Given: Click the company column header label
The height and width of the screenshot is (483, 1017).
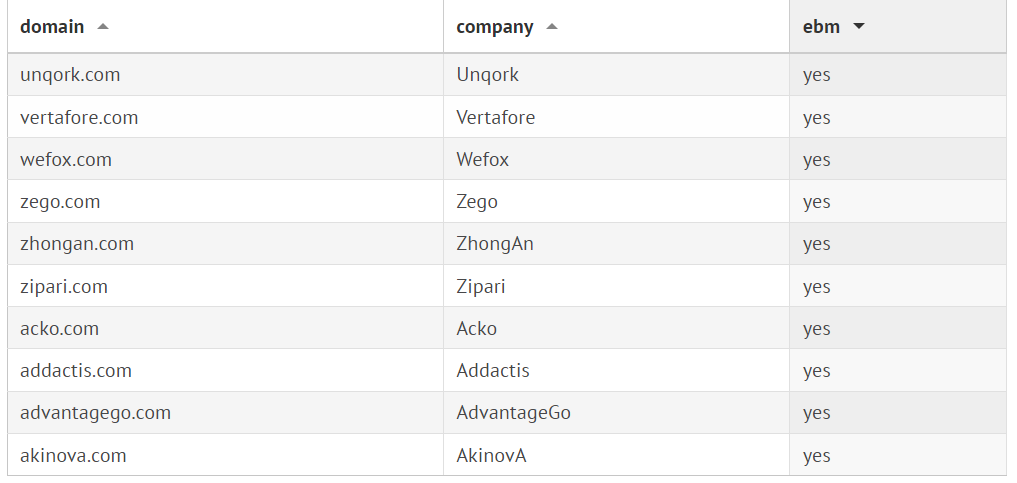Looking at the screenshot, I should (x=495, y=27).
